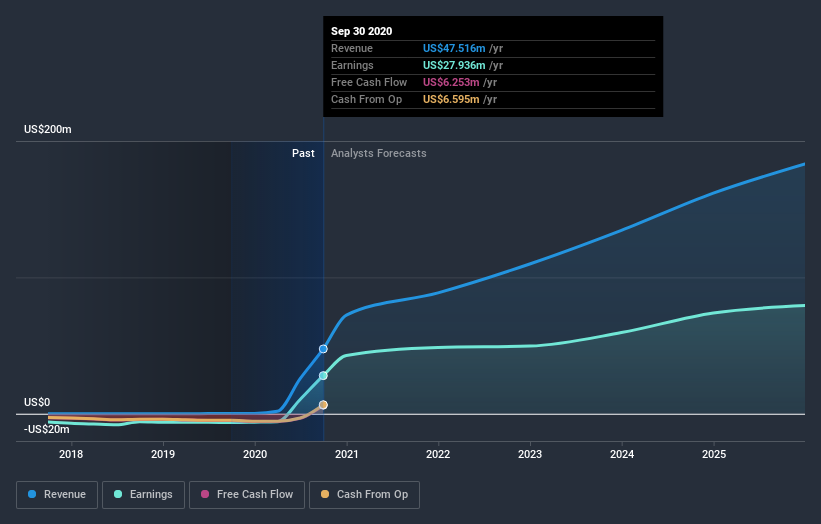
Task: Toggle the Free Cash Flow legend series
Action: tap(247, 495)
